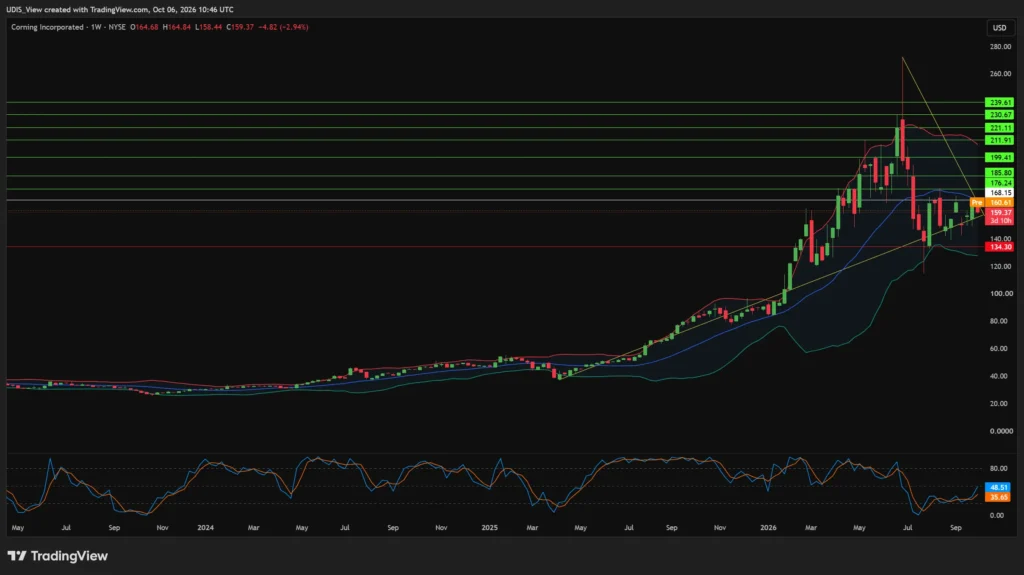Click the 40.00 price scale value

(1000, 376)
